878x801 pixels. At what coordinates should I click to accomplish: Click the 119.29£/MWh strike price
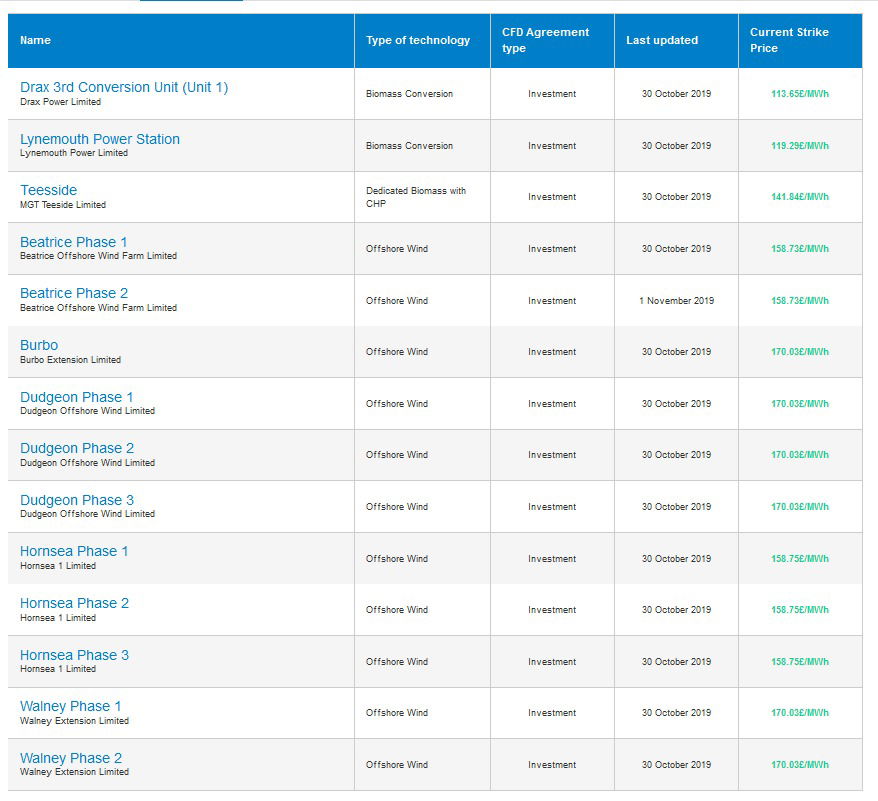click(800, 146)
